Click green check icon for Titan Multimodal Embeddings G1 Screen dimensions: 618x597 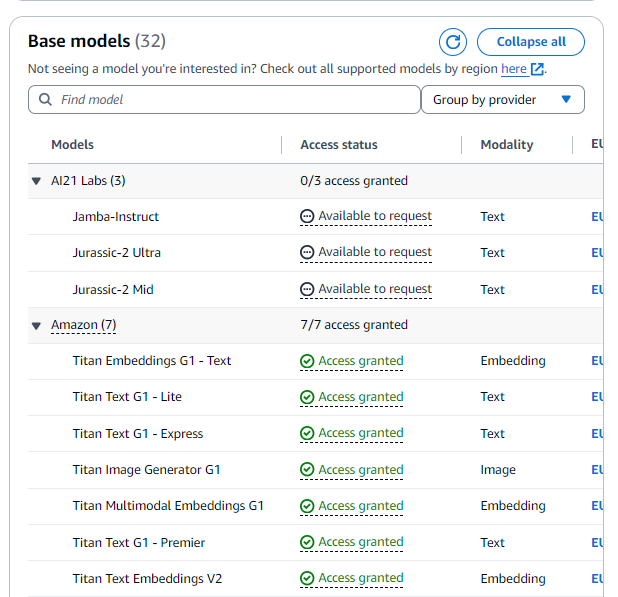(x=307, y=506)
